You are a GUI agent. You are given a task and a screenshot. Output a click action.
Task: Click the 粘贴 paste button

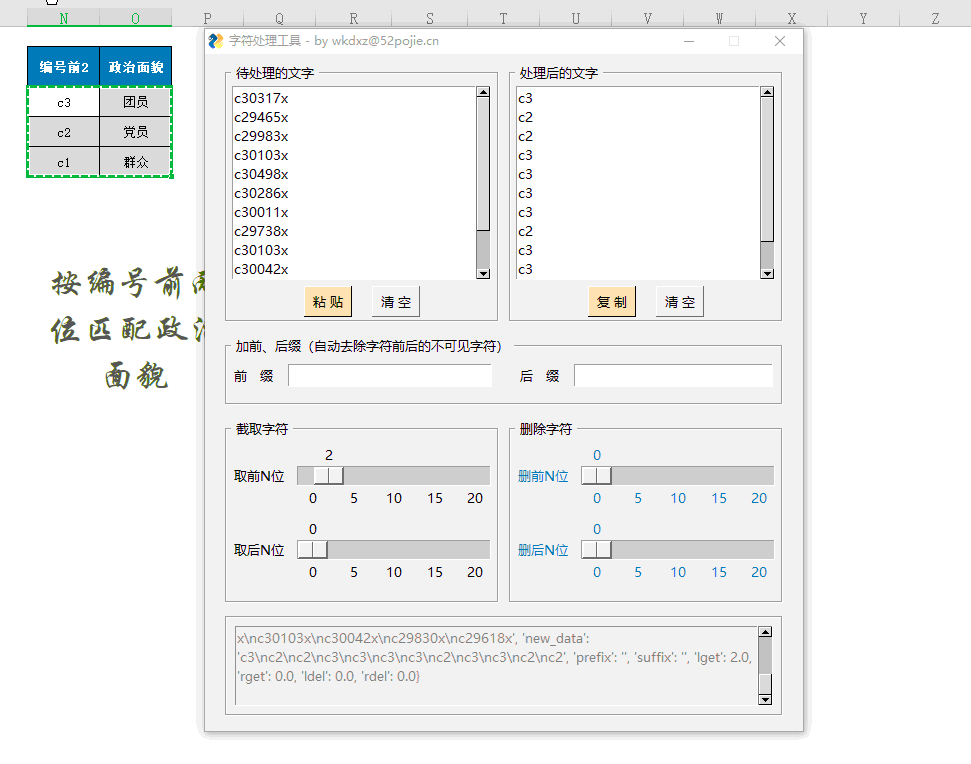point(326,301)
